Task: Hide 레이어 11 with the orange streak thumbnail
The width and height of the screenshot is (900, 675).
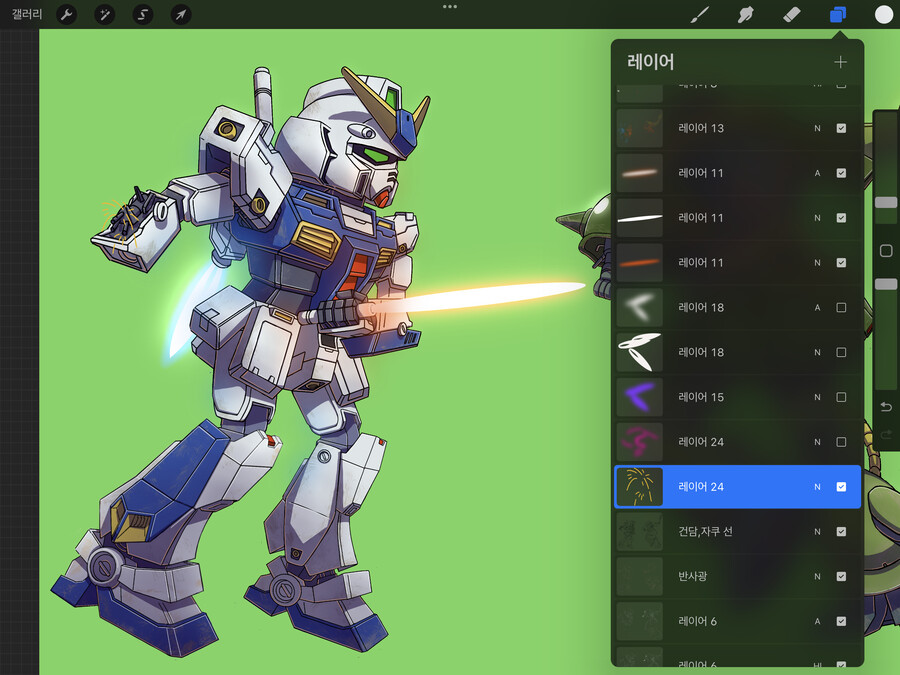Action: point(841,262)
